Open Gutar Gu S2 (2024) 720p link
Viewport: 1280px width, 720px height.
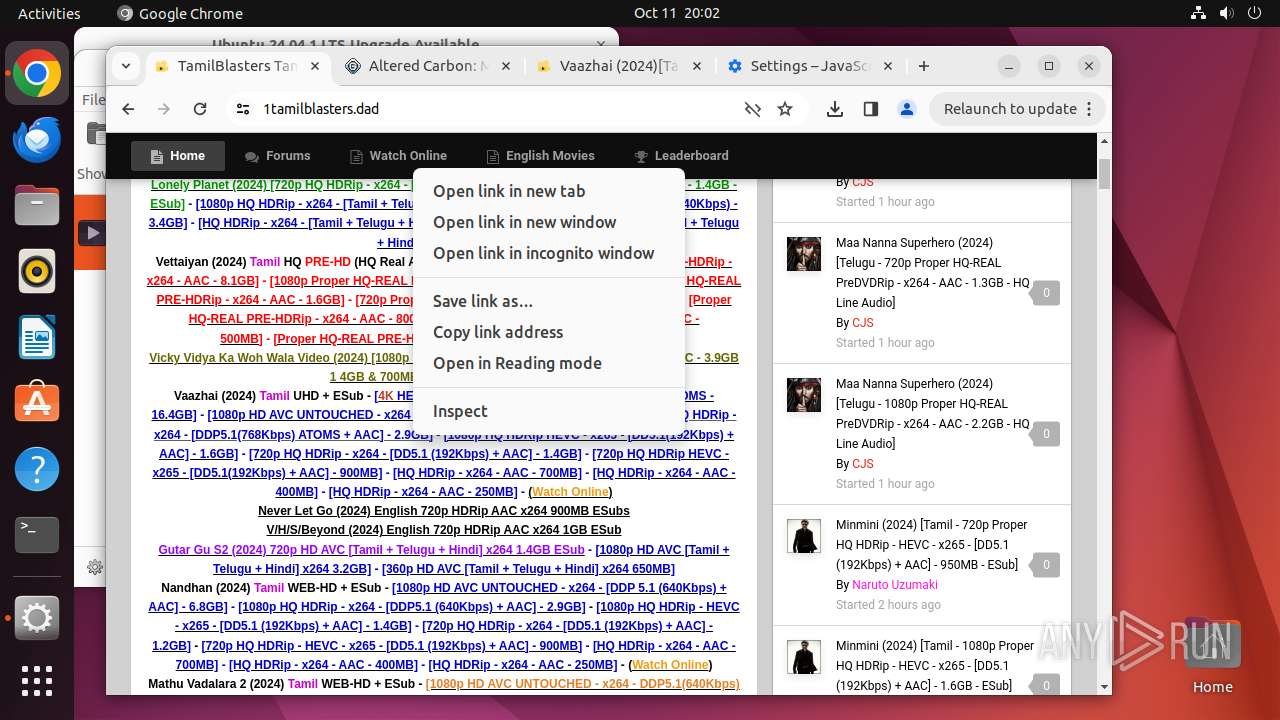(x=371, y=550)
